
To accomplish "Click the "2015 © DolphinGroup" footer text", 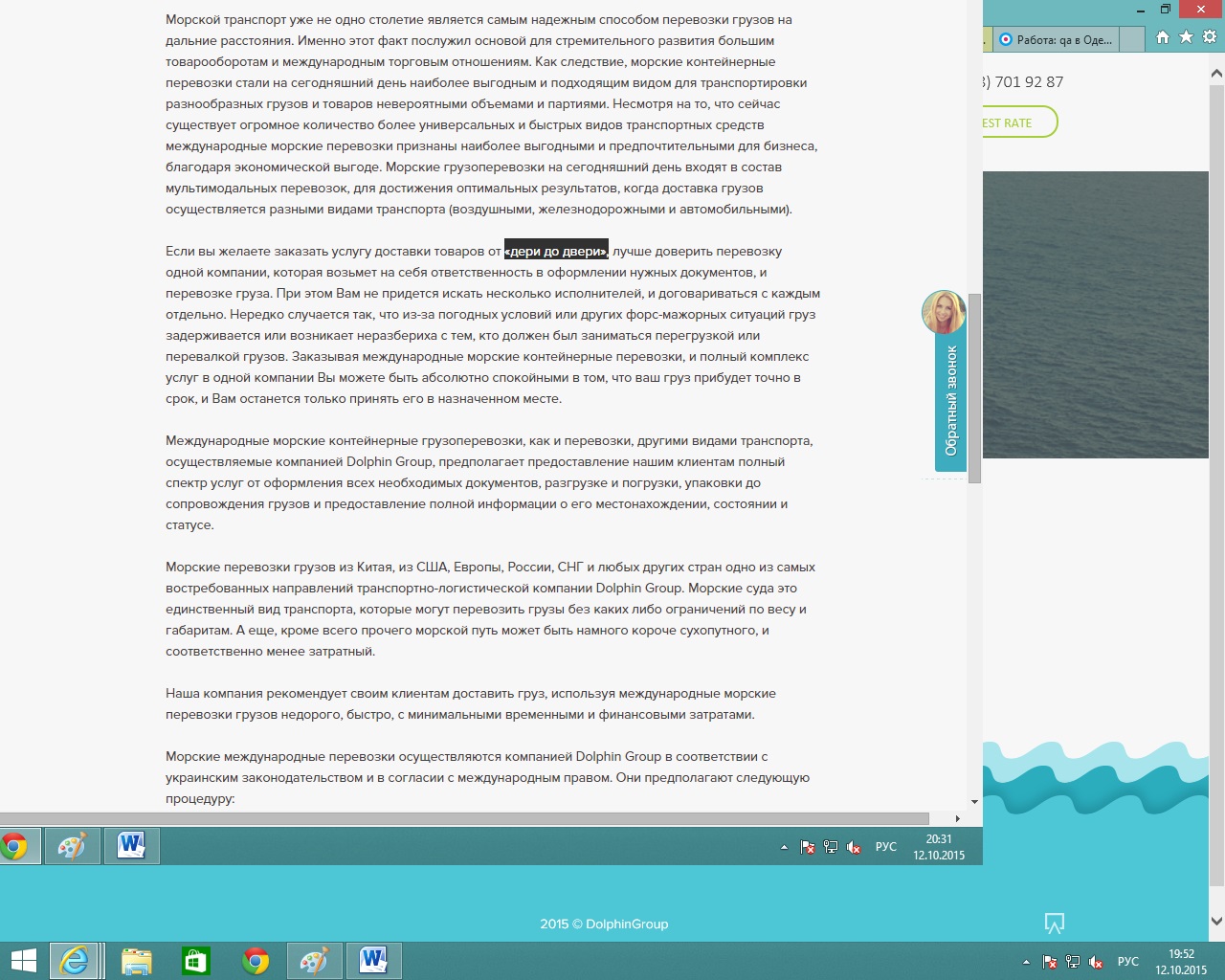I will (x=604, y=924).
